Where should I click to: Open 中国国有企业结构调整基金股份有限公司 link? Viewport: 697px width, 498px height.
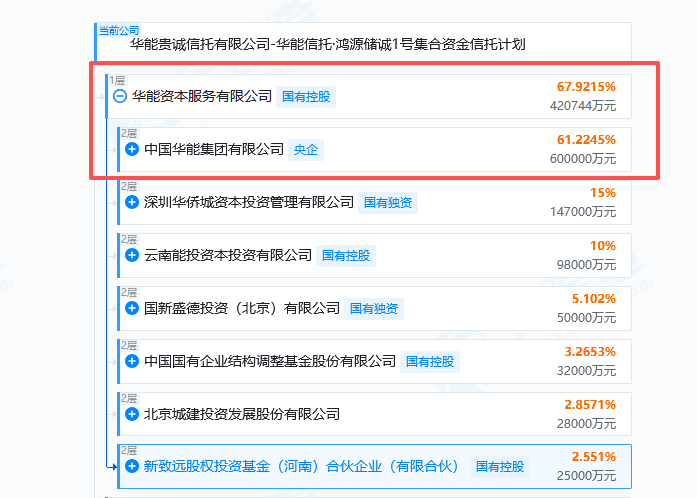pos(270,361)
